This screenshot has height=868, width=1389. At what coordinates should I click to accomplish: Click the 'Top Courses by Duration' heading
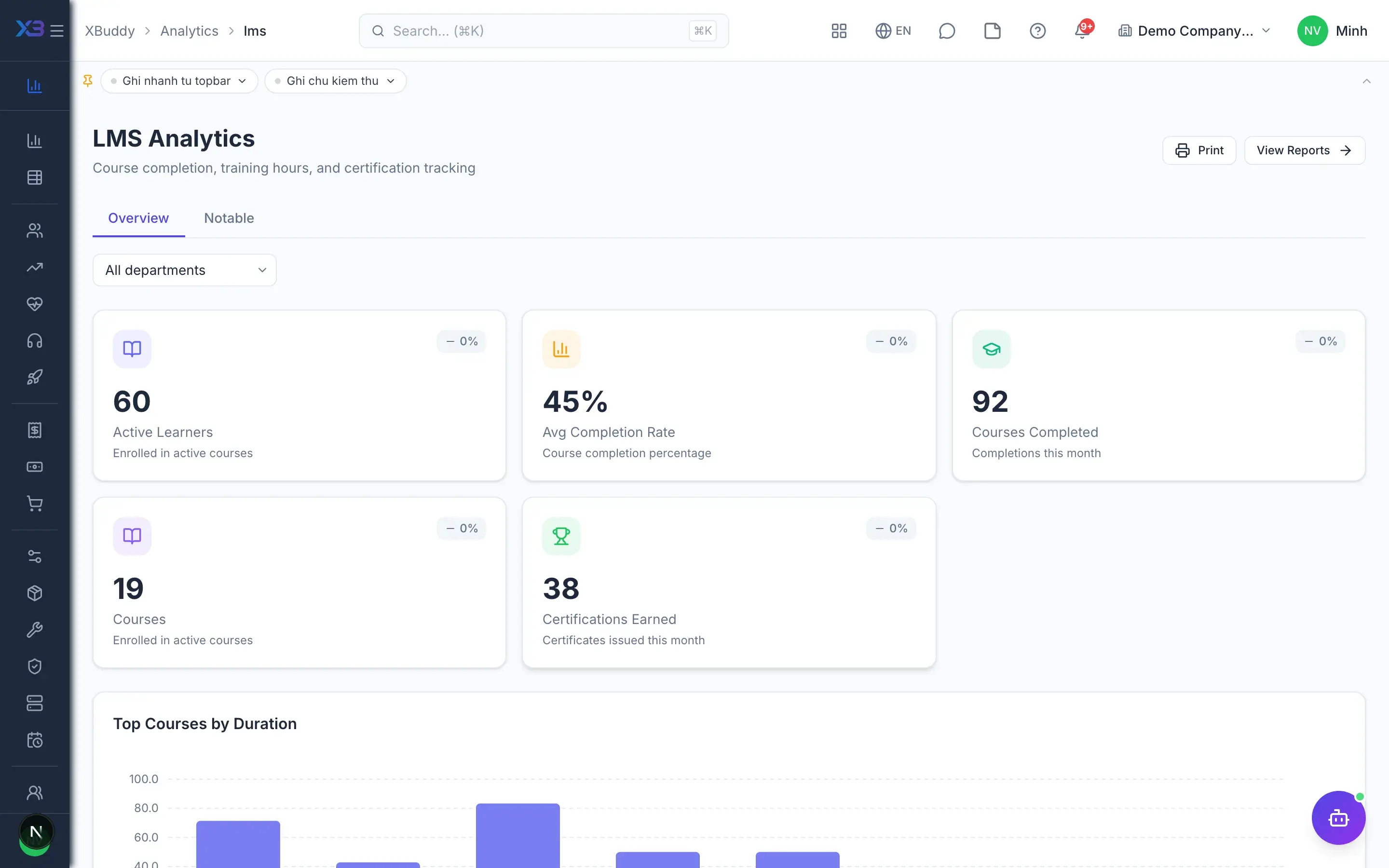click(205, 724)
